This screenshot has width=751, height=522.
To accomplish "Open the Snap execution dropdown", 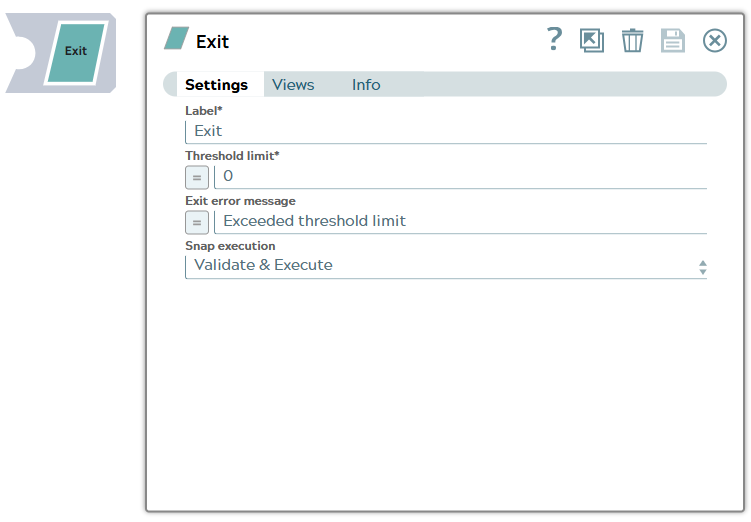I will pos(445,266).
